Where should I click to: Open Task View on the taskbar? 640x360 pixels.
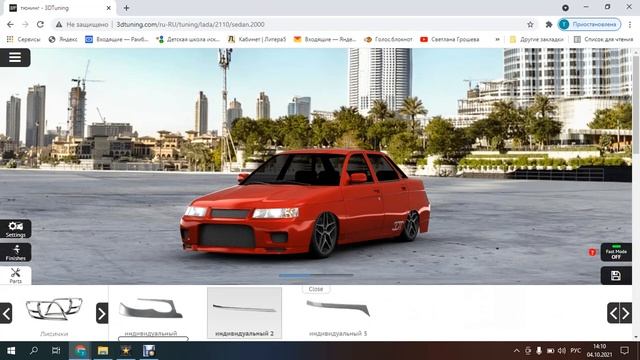[56, 351]
